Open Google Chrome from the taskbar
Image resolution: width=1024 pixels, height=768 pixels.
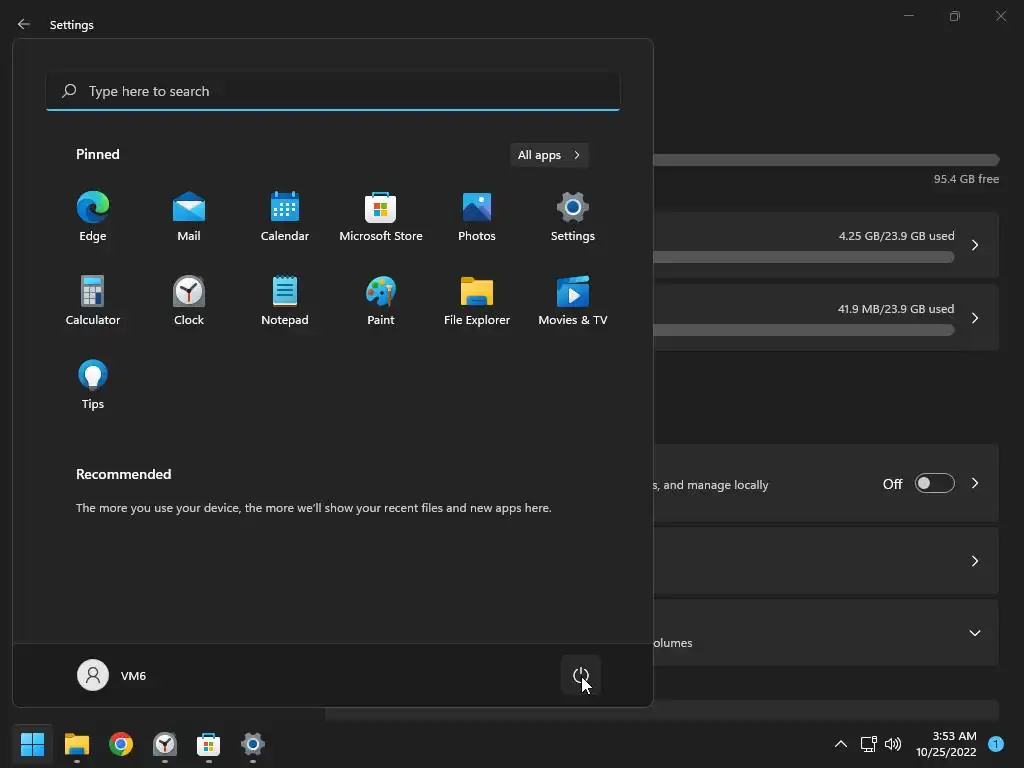[x=121, y=744]
